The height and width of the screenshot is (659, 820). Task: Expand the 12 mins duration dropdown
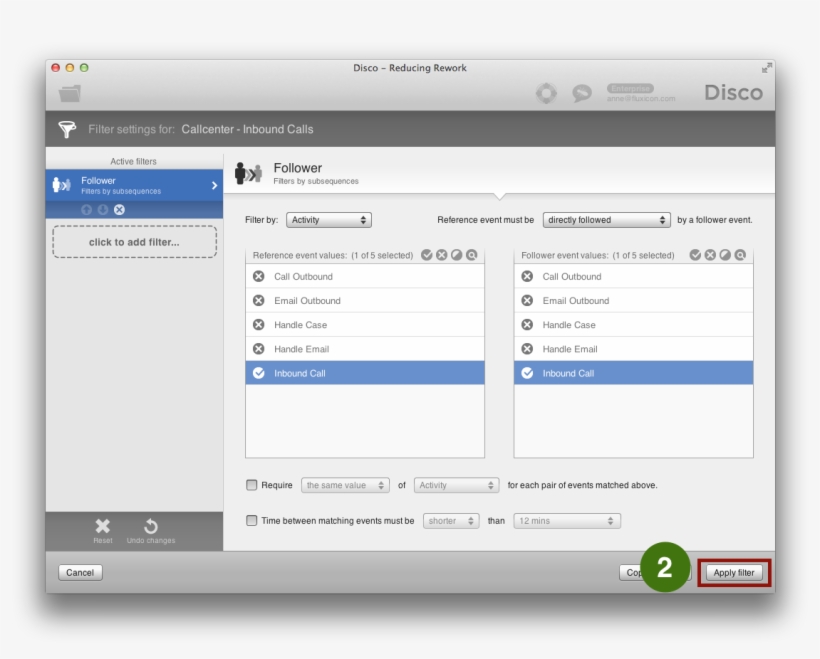[x=566, y=521]
